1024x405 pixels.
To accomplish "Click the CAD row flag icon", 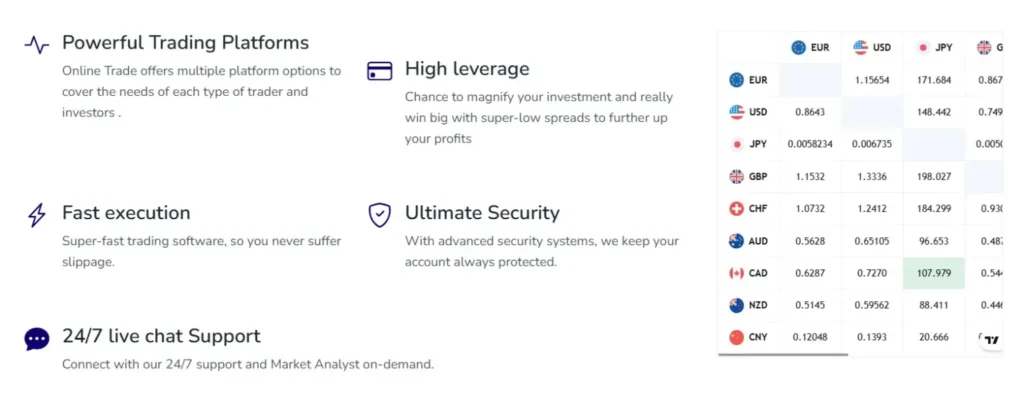I will point(737,273).
